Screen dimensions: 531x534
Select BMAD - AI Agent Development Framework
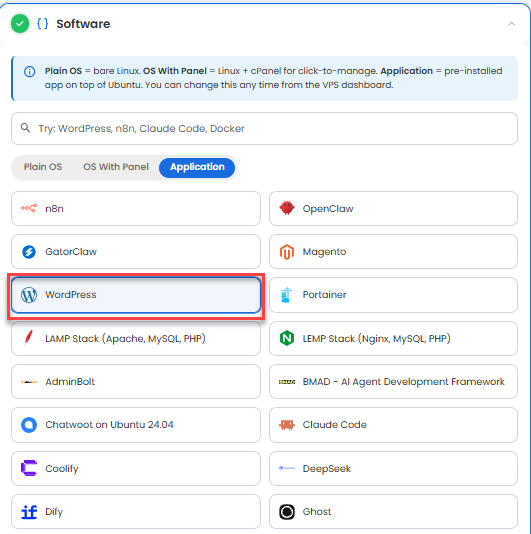coord(393,381)
